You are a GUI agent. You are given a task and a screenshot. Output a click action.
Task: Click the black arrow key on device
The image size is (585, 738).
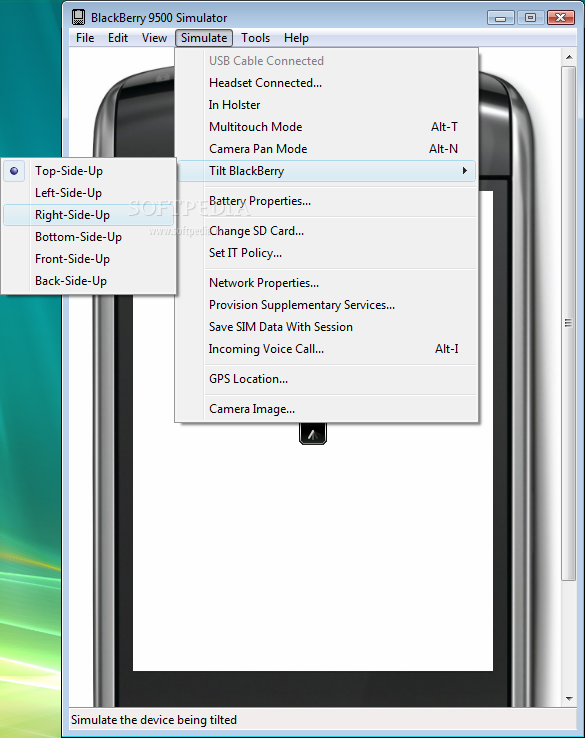pyautogui.click(x=313, y=434)
